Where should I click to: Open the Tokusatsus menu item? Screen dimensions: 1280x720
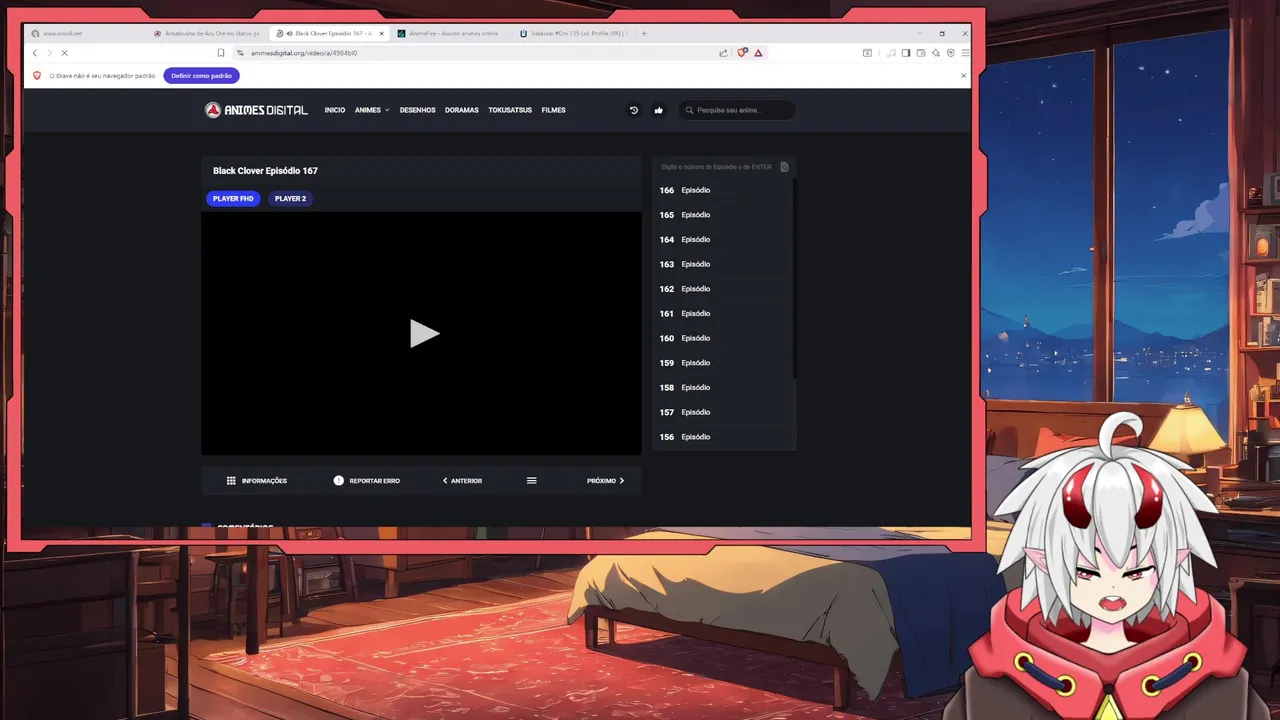(x=510, y=110)
